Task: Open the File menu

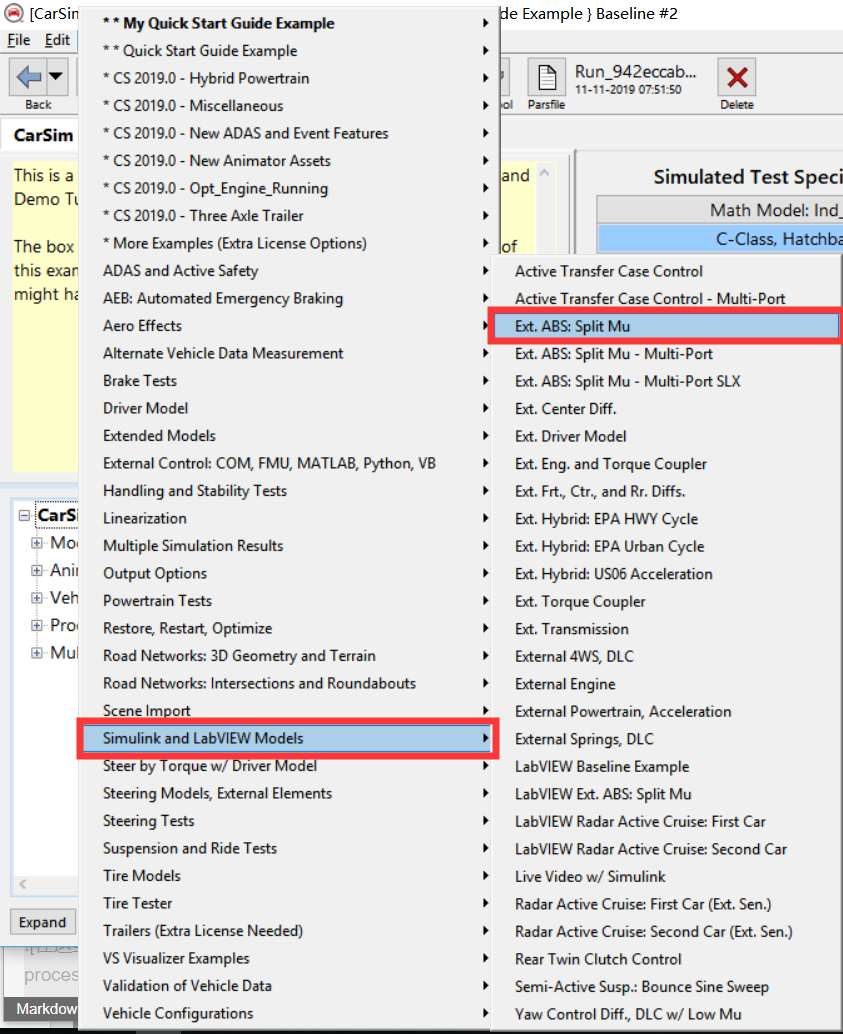Action: point(18,40)
